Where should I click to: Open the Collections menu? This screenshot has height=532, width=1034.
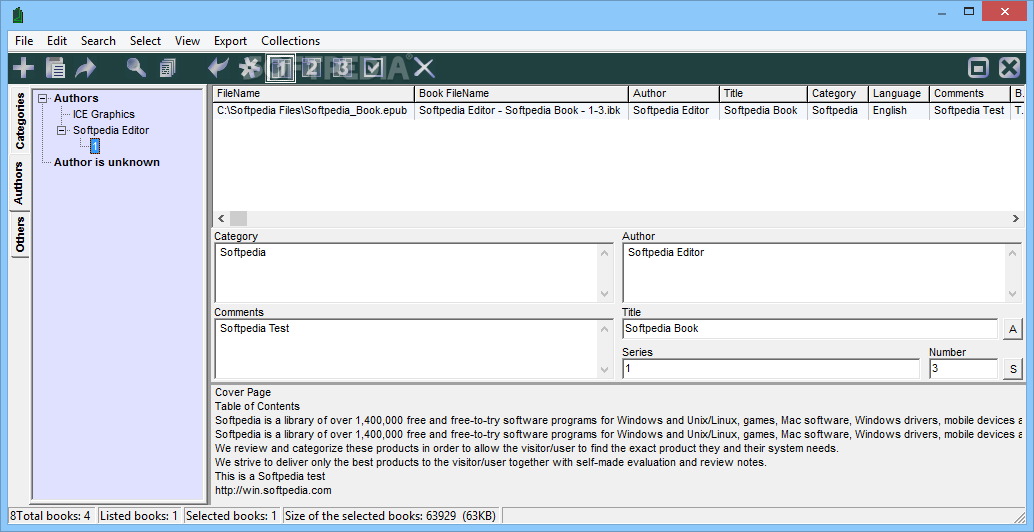pos(290,41)
